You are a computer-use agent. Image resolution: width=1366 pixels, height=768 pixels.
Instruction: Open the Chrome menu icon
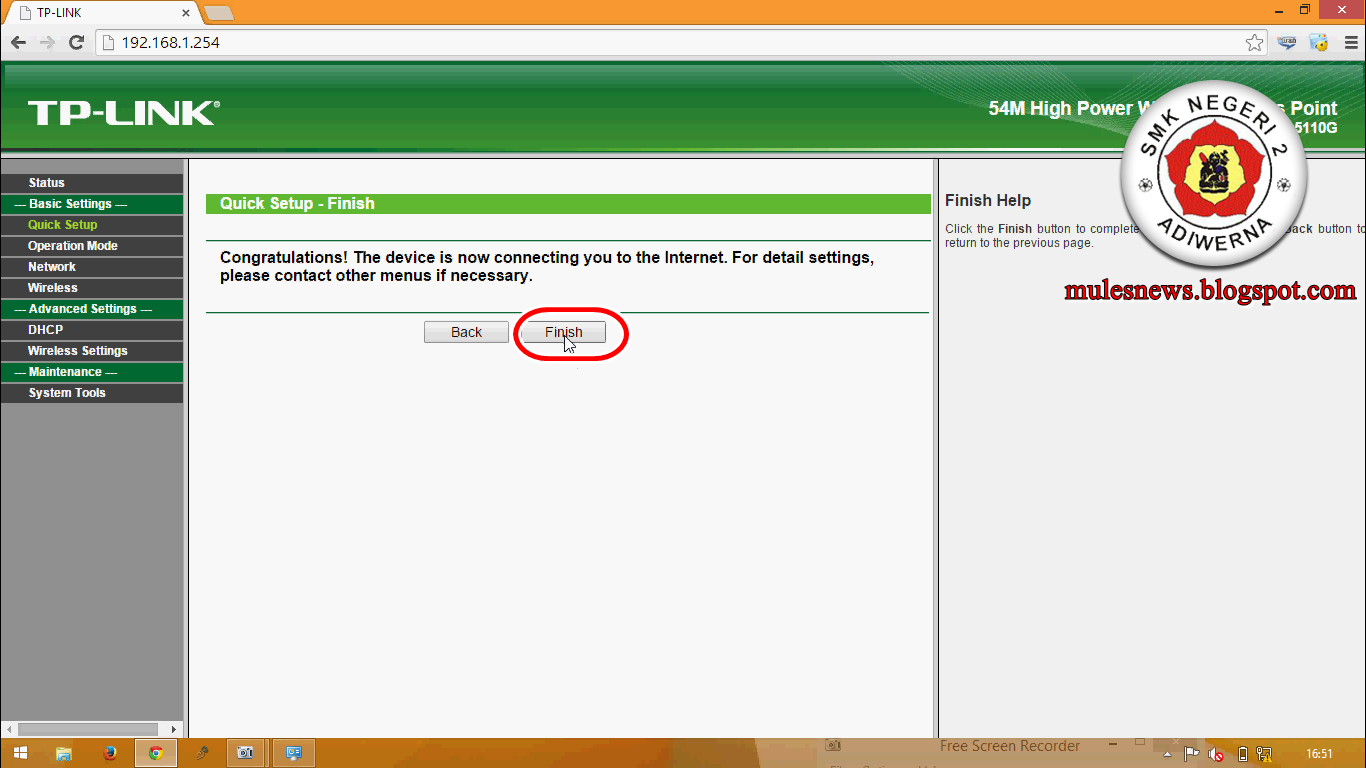click(1352, 43)
